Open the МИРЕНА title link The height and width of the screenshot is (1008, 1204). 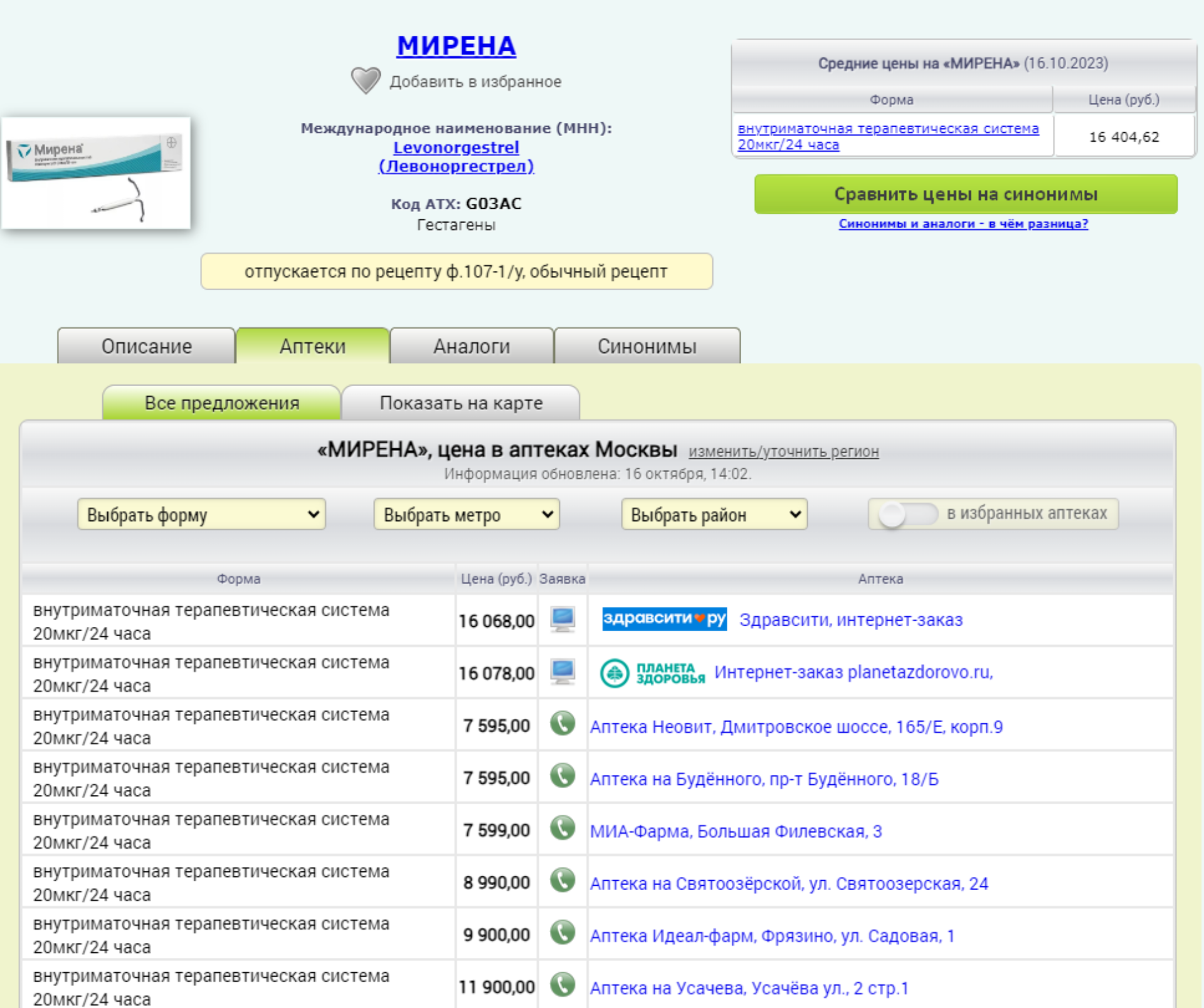point(457,46)
